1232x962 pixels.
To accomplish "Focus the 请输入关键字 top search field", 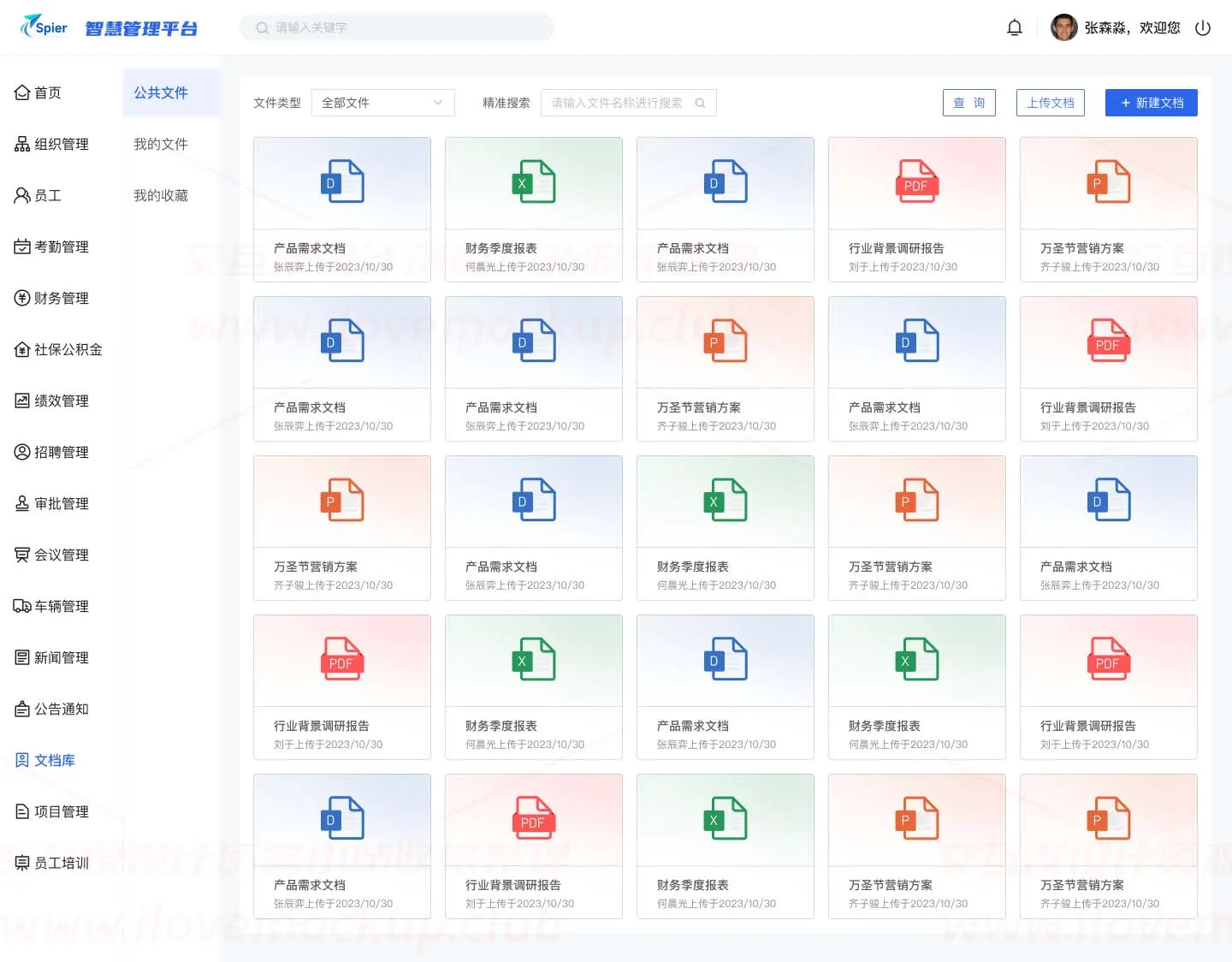I will coord(397,27).
